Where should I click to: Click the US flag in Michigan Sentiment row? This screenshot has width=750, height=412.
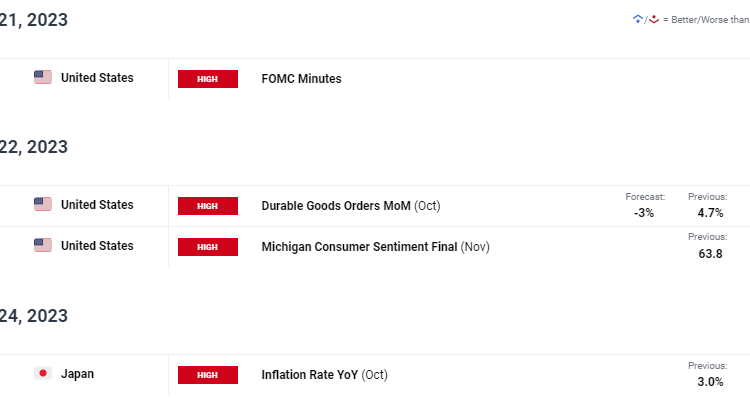[x=43, y=245]
